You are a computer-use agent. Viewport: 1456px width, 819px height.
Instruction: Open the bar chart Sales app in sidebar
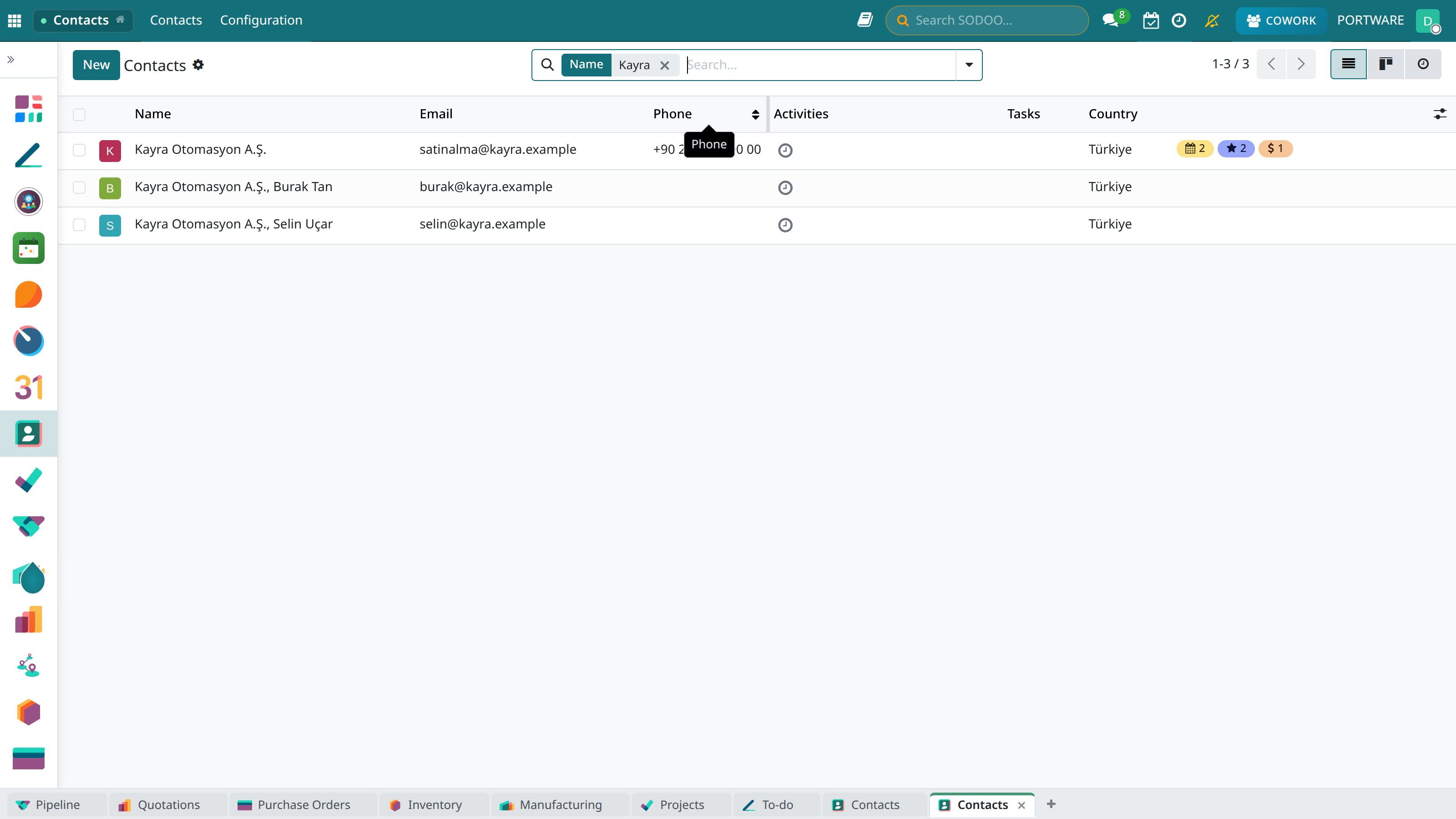point(28,619)
